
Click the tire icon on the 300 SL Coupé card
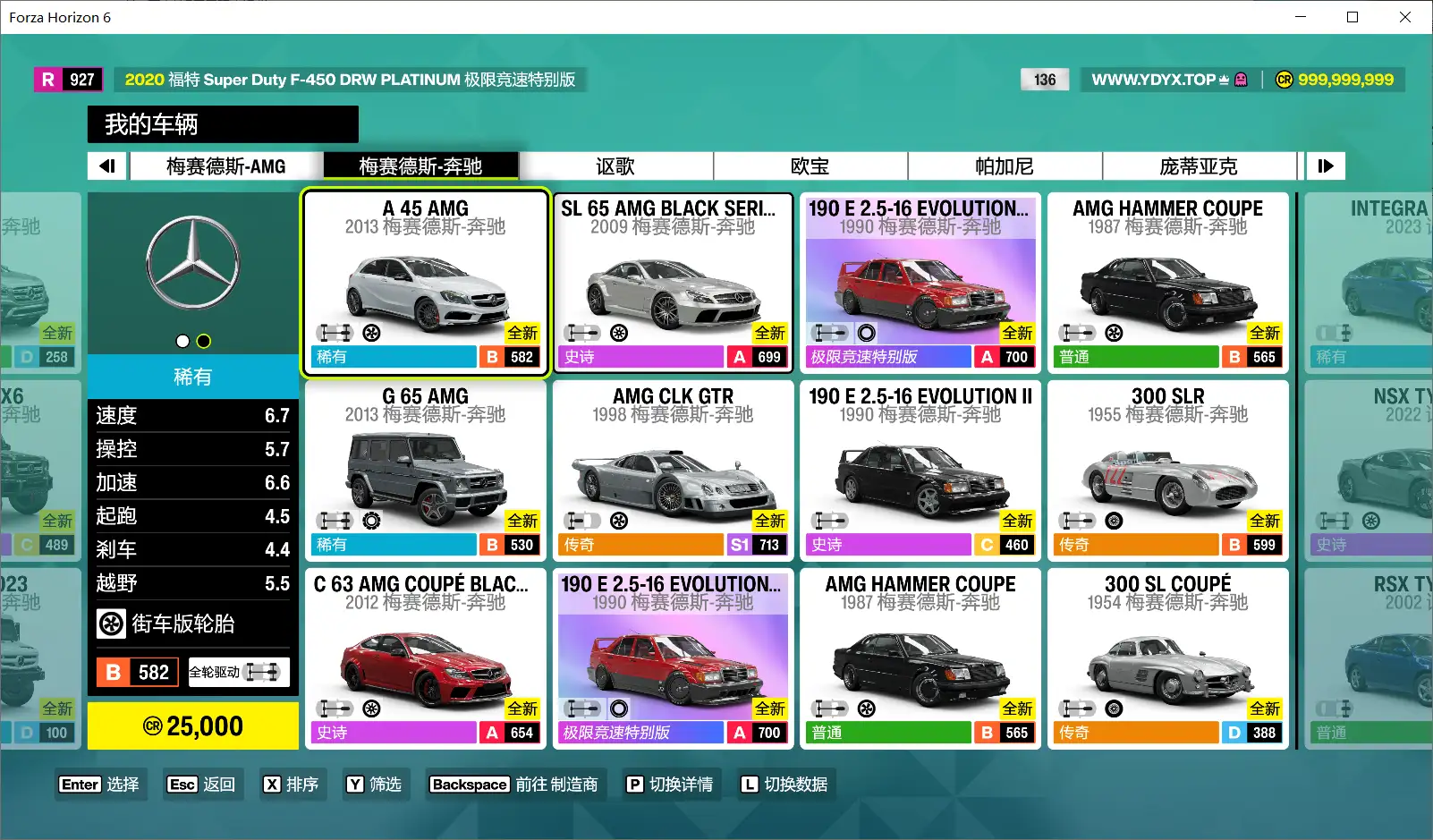click(1114, 708)
